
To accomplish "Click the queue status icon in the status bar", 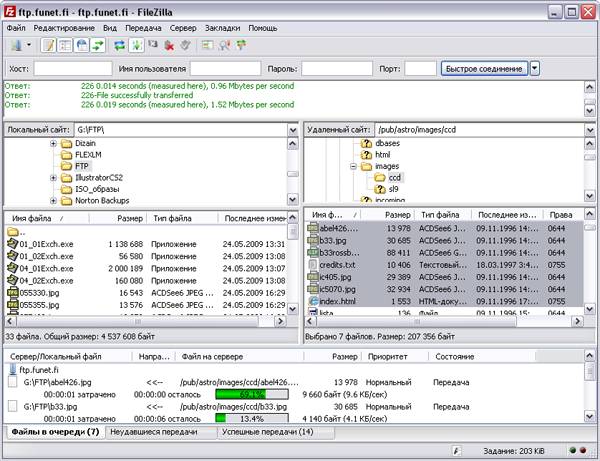I will point(457,451).
